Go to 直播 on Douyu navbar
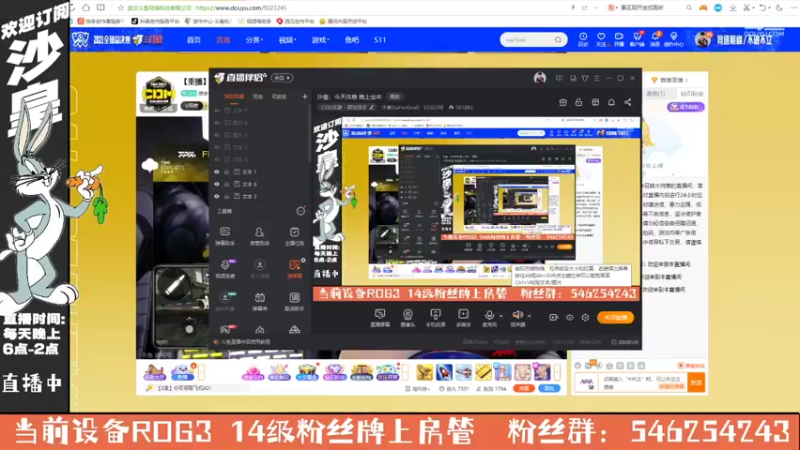 223,40
